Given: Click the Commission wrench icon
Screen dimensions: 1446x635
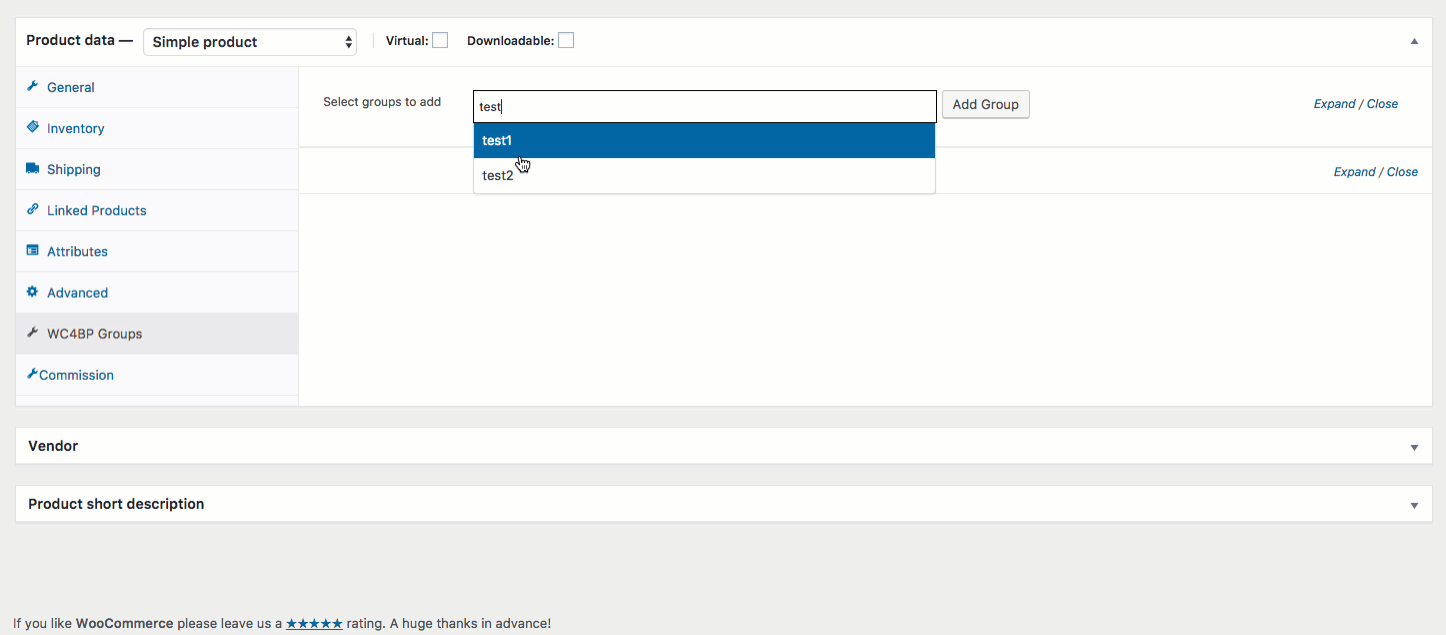Looking at the screenshot, I should point(33,374).
